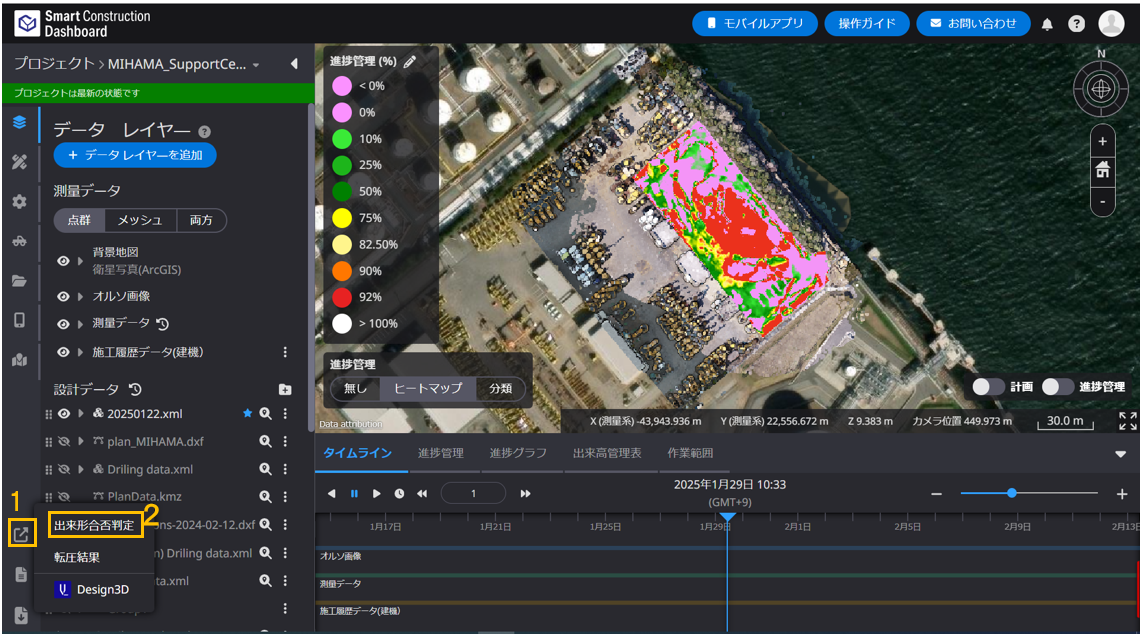
Task: Open 設計データ history icon
Action: [x=135, y=389]
